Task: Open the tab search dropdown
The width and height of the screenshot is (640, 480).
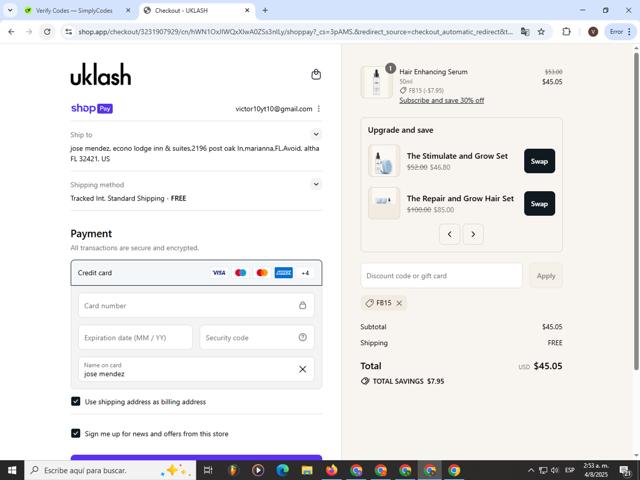Action: click(10, 11)
